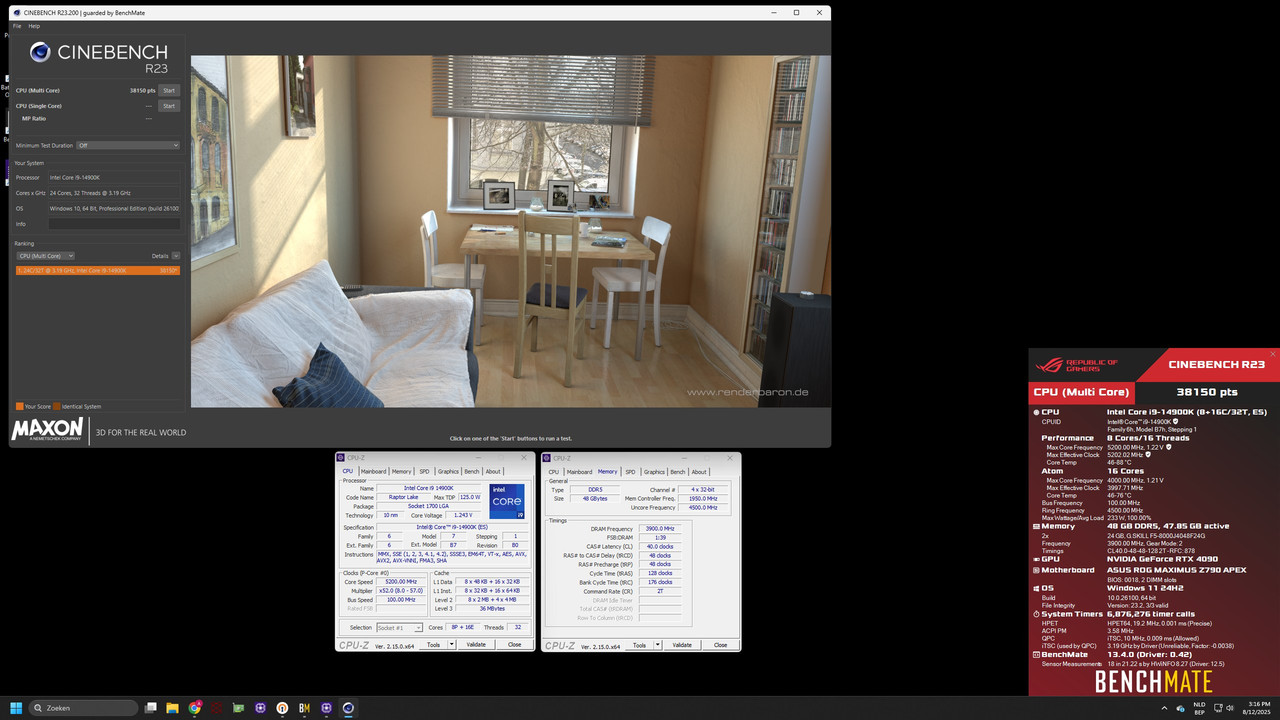Open the NLD language switcher in tray
Image resolution: width=1280 pixels, height=720 pixels.
(1199, 708)
